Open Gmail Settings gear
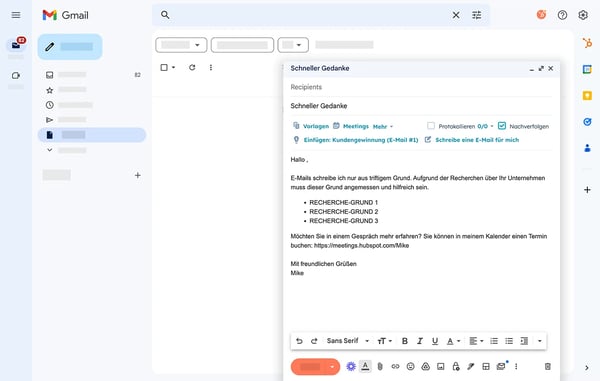 tap(583, 15)
